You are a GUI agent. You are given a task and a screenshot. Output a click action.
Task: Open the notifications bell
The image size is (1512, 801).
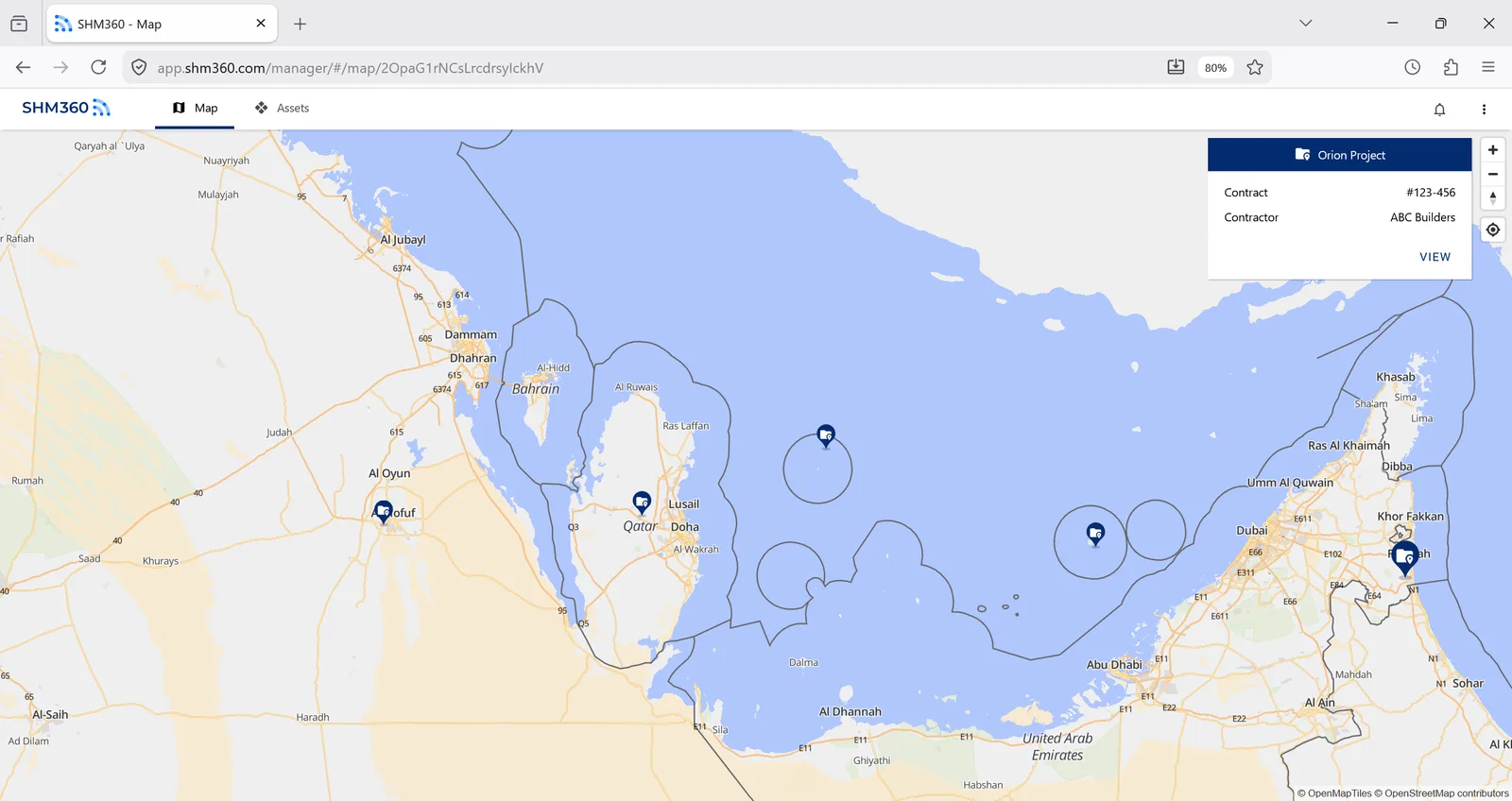(1439, 110)
